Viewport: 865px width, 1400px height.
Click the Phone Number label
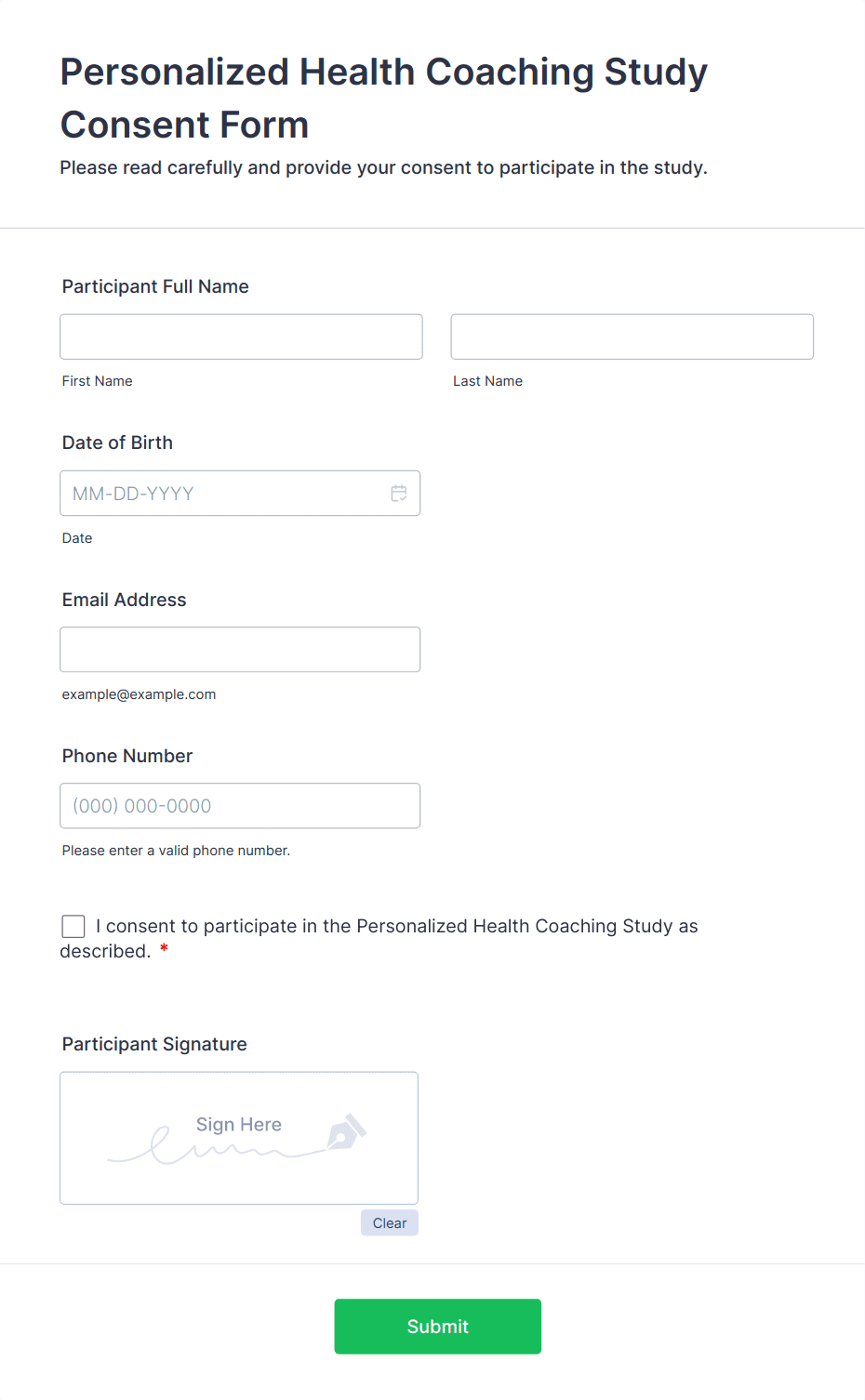point(127,756)
